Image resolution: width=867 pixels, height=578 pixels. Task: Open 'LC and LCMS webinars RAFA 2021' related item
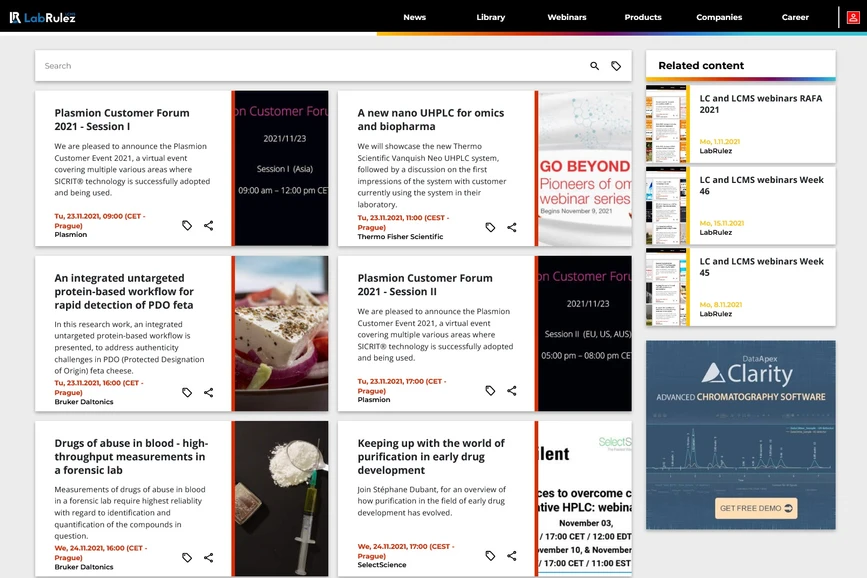761,104
